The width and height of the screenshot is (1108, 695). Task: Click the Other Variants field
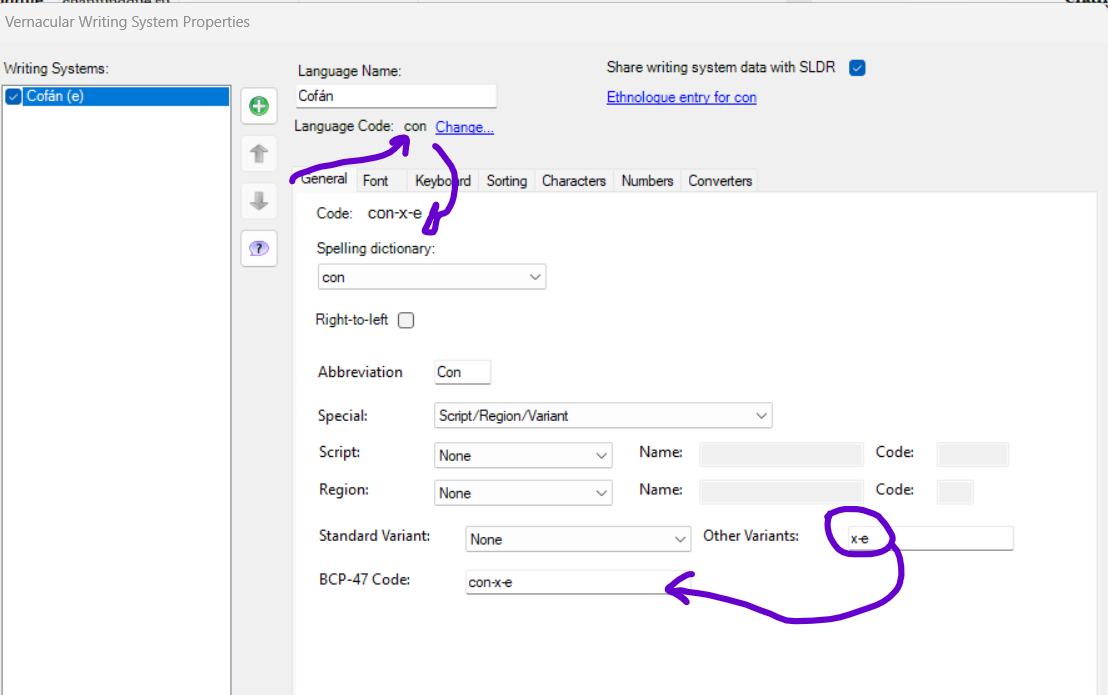930,538
